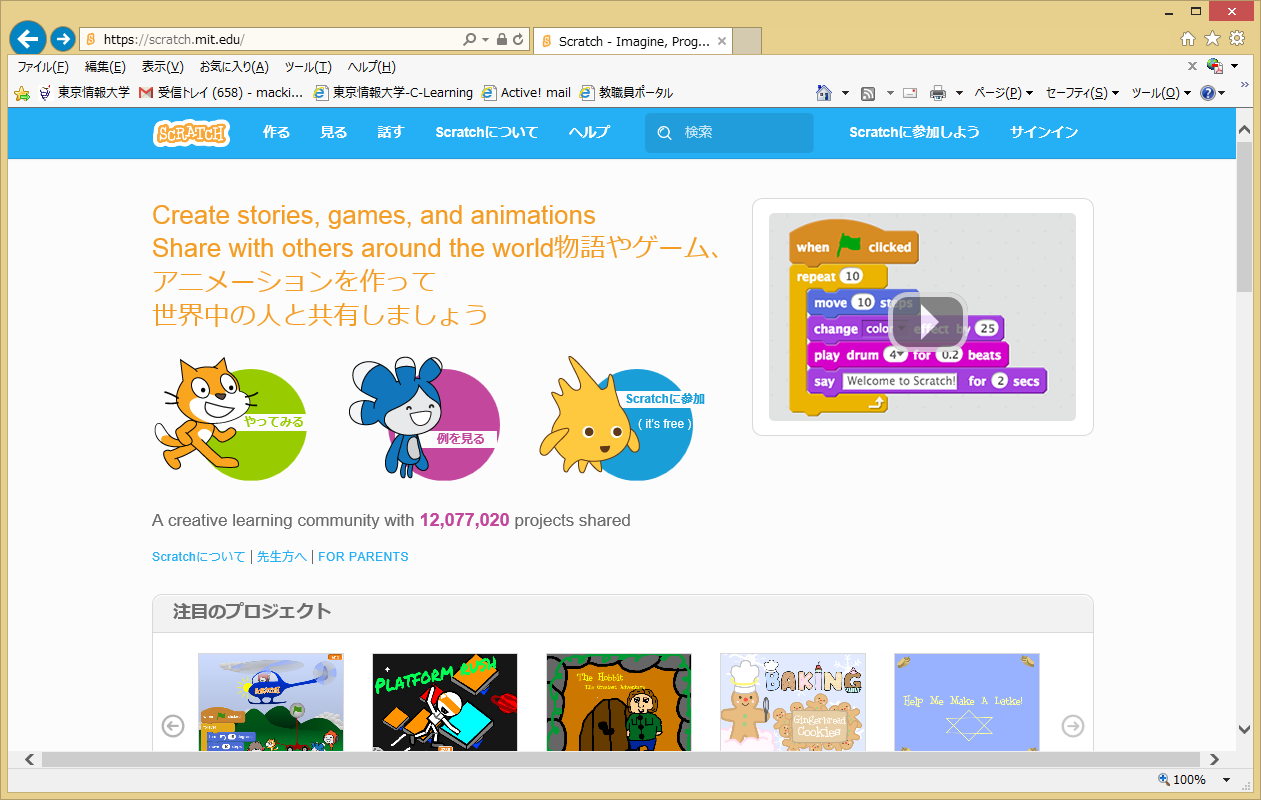This screenshot has width=1261, height=800.
Task: Open the 編集(E) menu
Action: point(105,67)
